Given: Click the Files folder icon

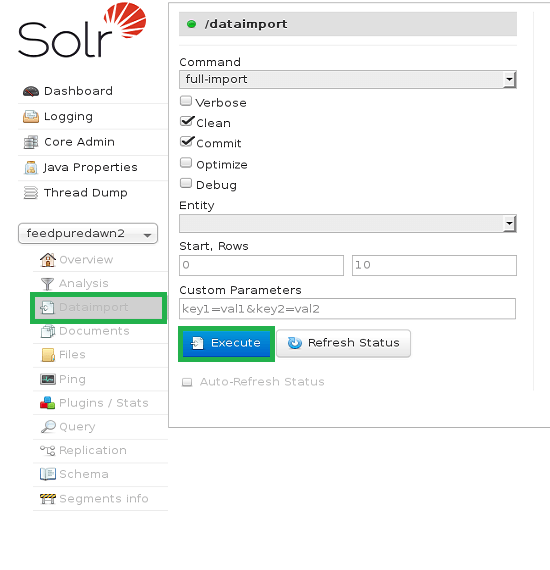Looking at the screenshot, I should [48, 355].
